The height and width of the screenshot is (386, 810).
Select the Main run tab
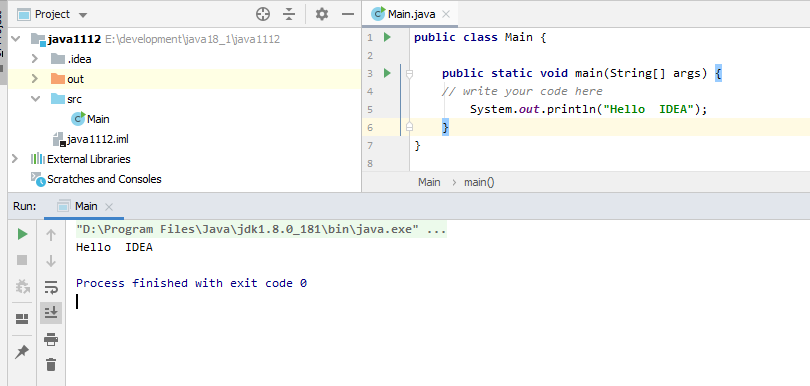85,206
